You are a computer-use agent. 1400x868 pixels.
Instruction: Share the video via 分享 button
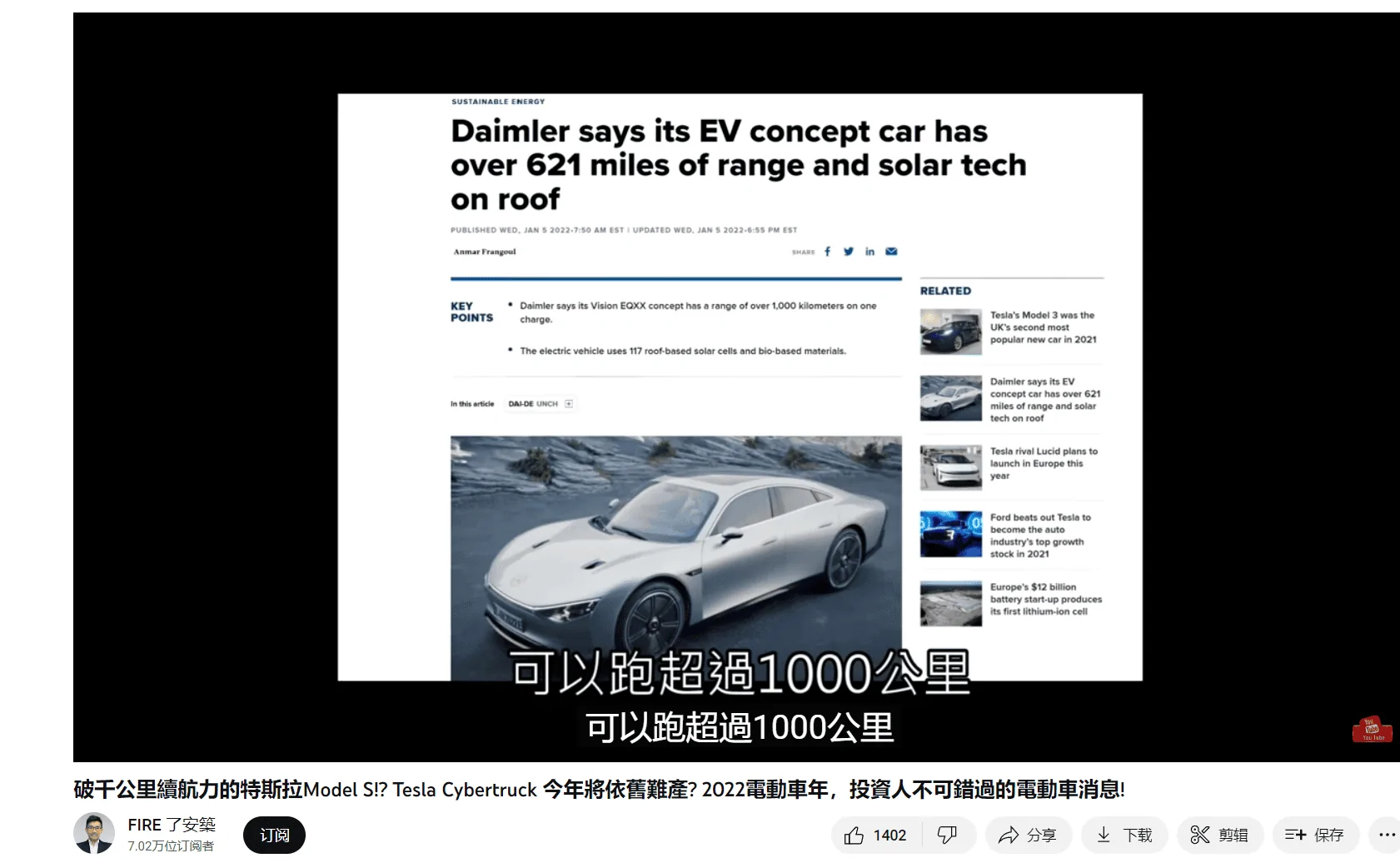coord(1029,836)
